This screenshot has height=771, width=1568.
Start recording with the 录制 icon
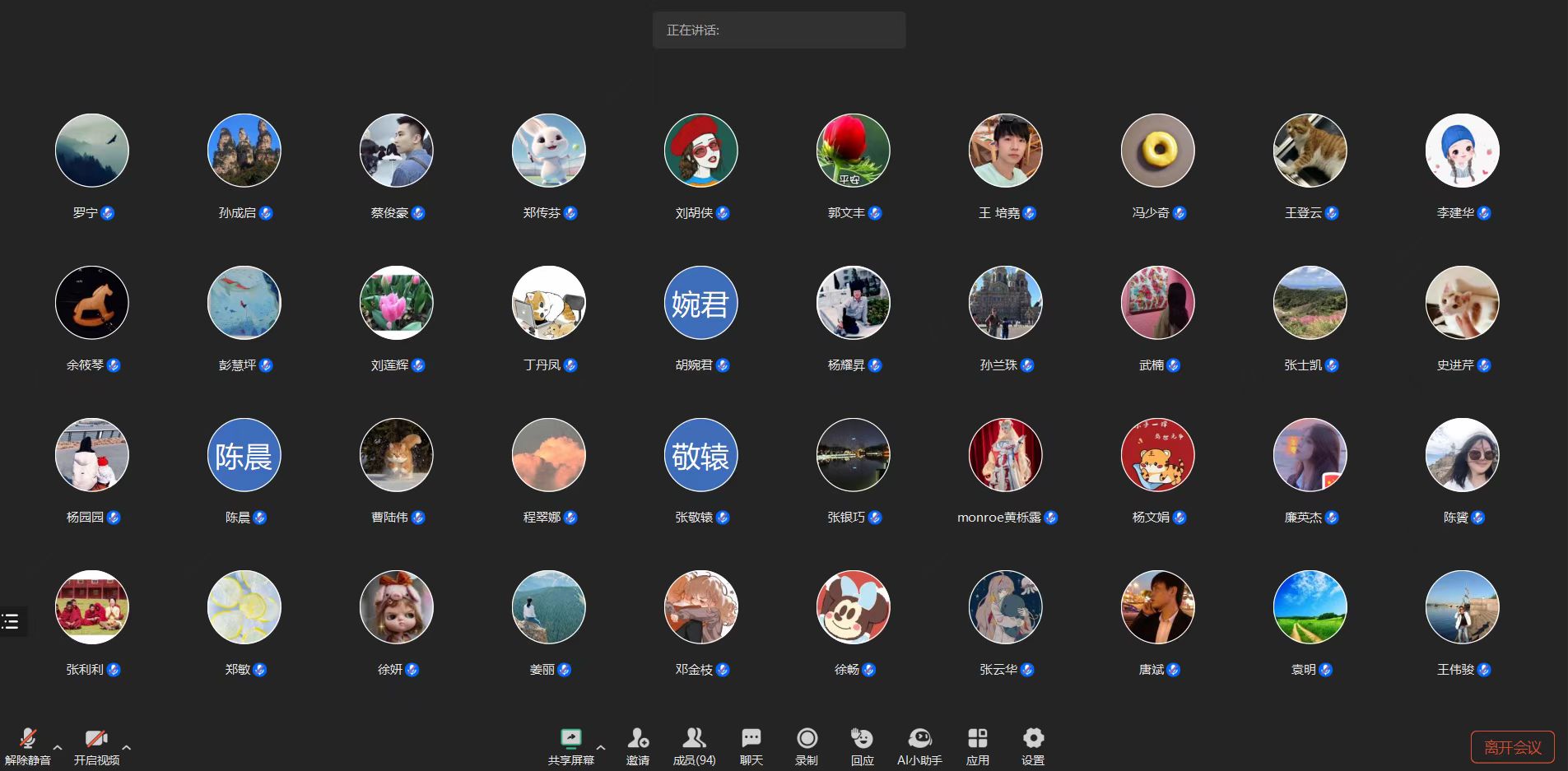[x=807, y=738]
